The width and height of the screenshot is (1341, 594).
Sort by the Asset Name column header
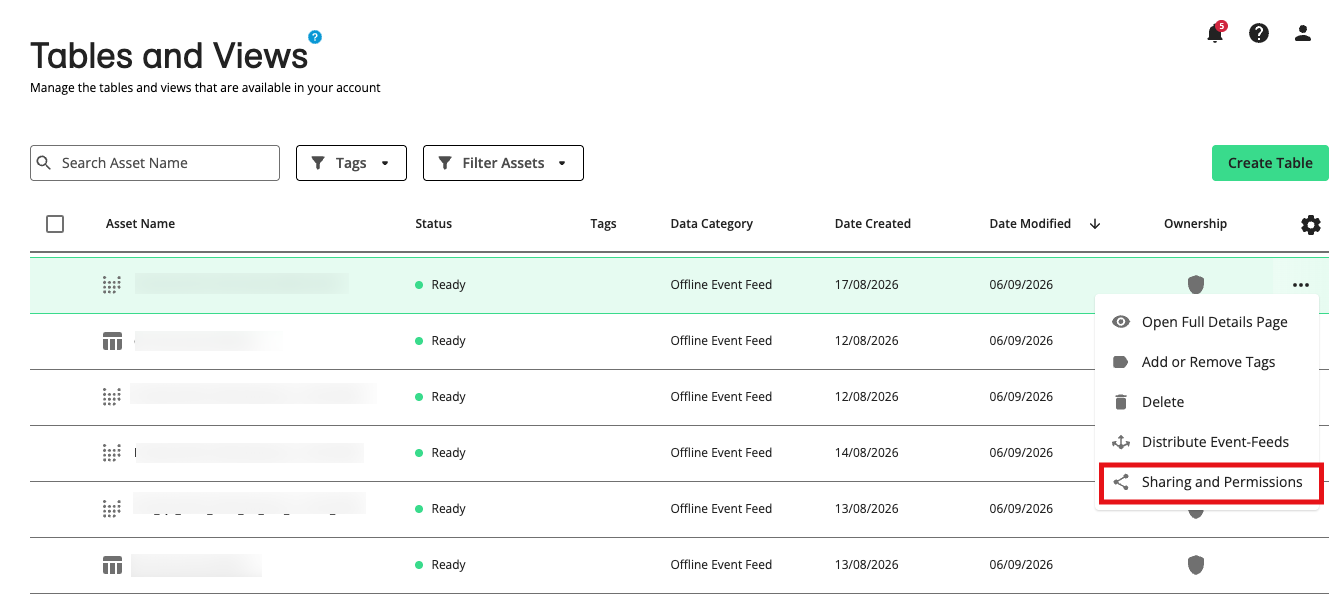coord(140,224)
